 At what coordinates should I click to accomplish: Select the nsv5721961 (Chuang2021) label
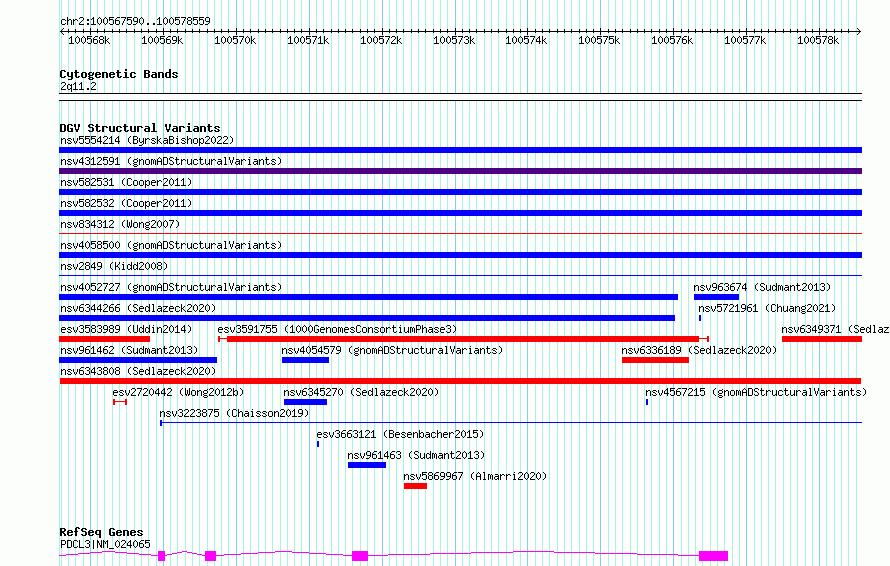pyautogui.click(x=767, y=308)
